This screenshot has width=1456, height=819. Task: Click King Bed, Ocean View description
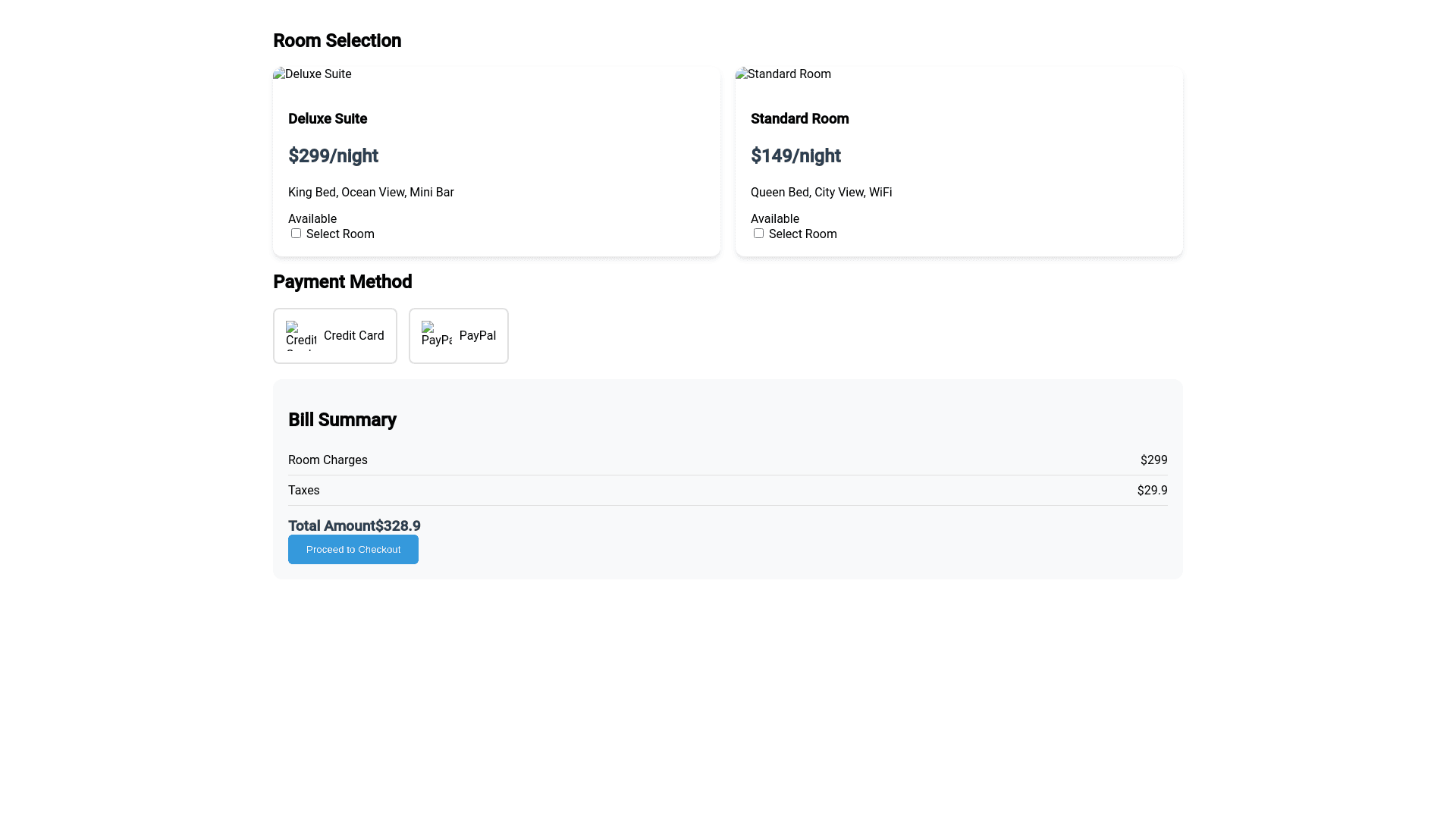371,193
